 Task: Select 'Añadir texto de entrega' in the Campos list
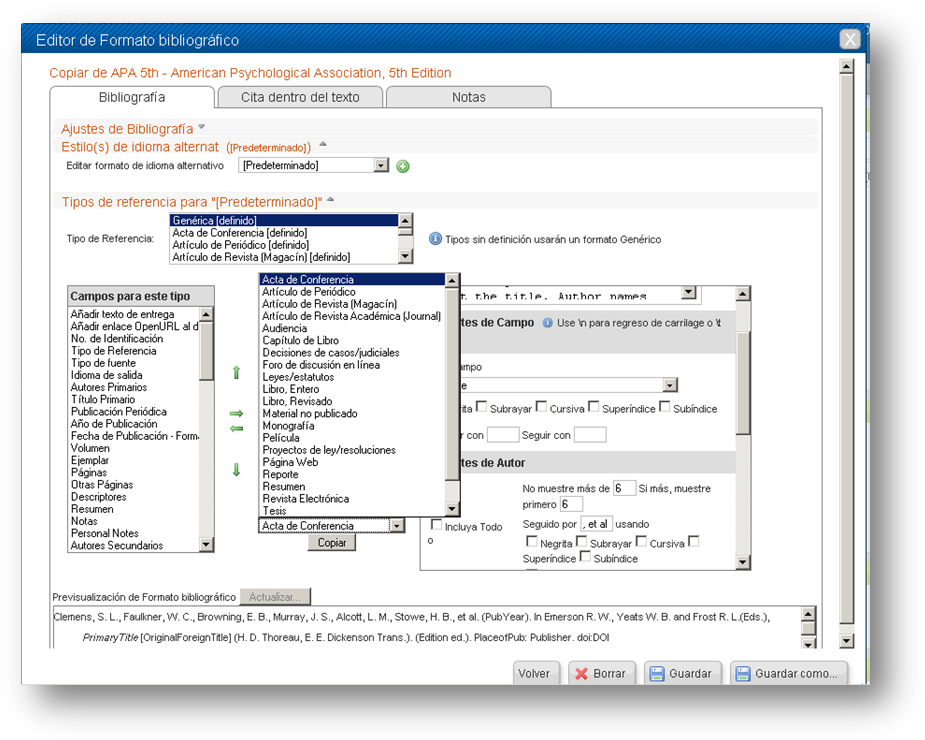(135, 314)
